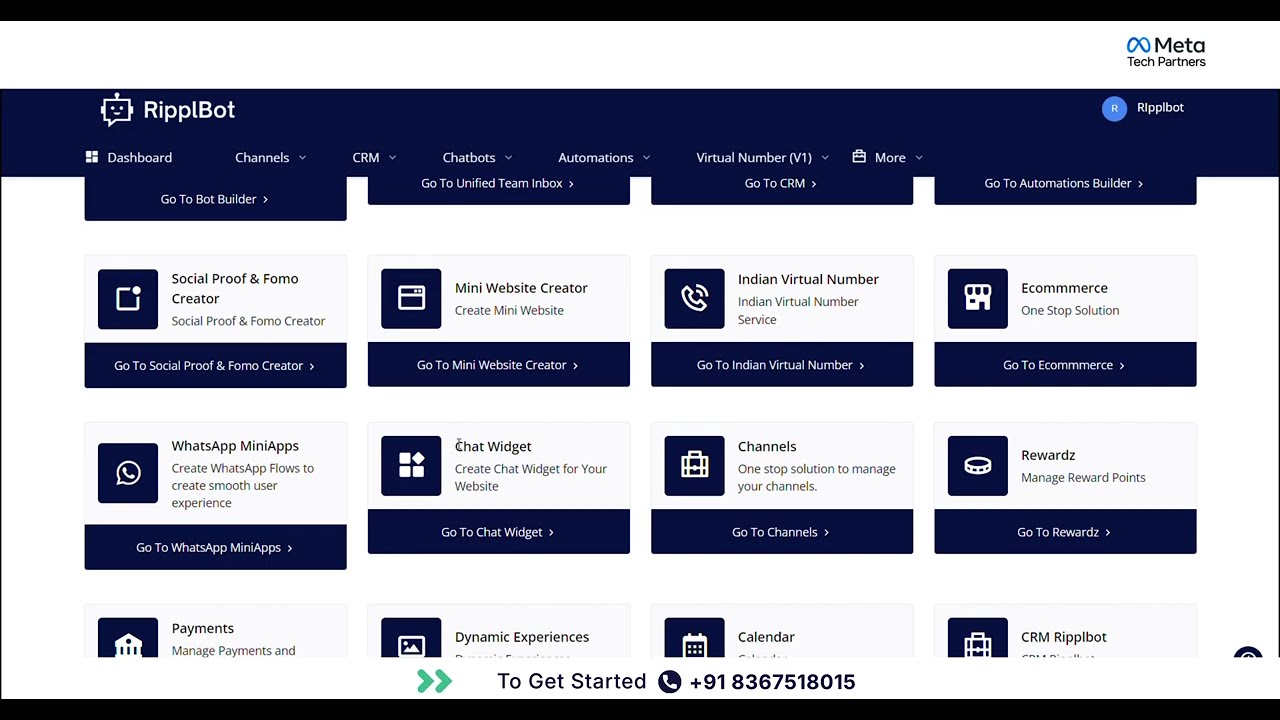Click the Chat Widget card title

click(x=493, y=446)
